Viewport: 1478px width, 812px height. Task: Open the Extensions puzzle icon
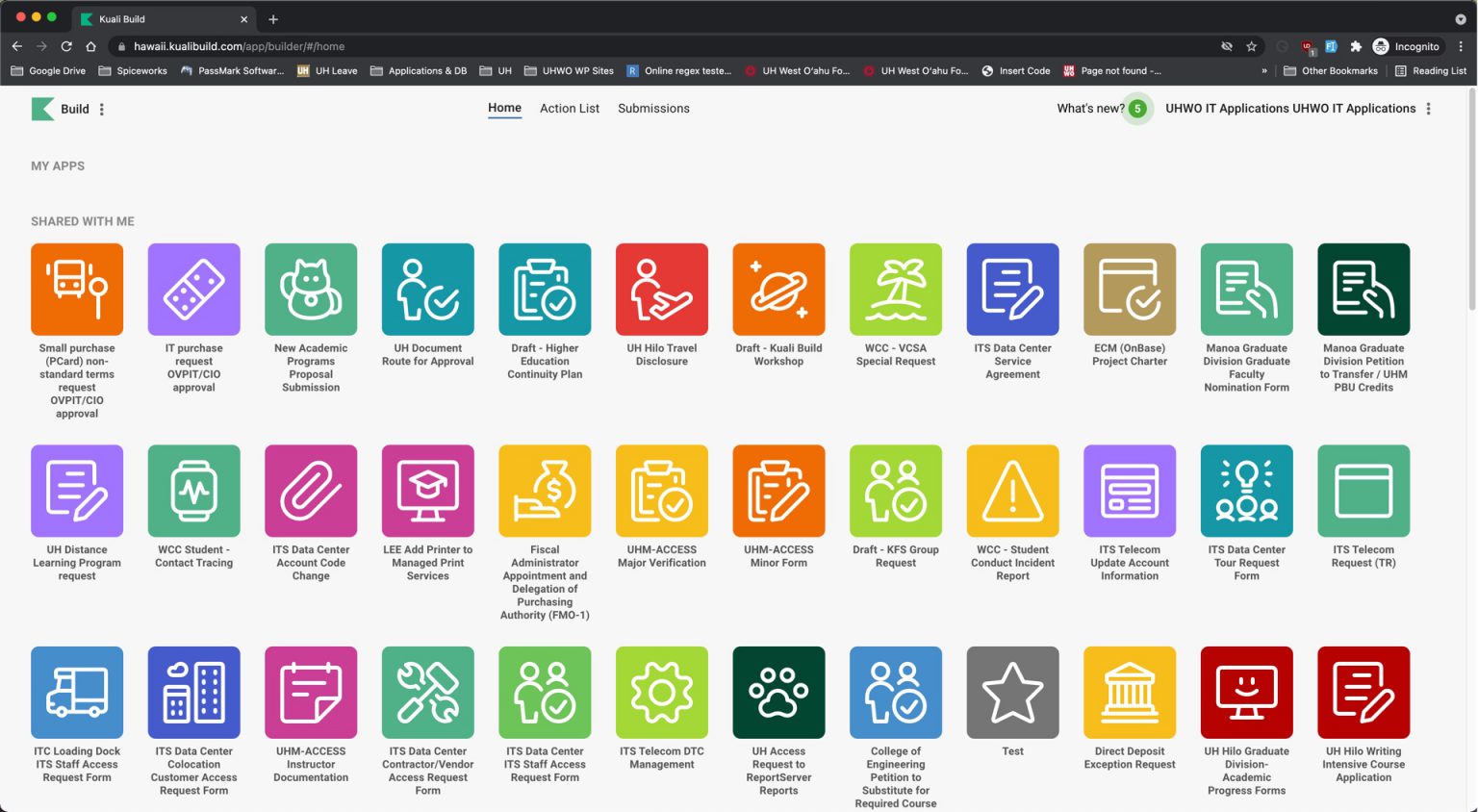click(x=1356, y=46)
